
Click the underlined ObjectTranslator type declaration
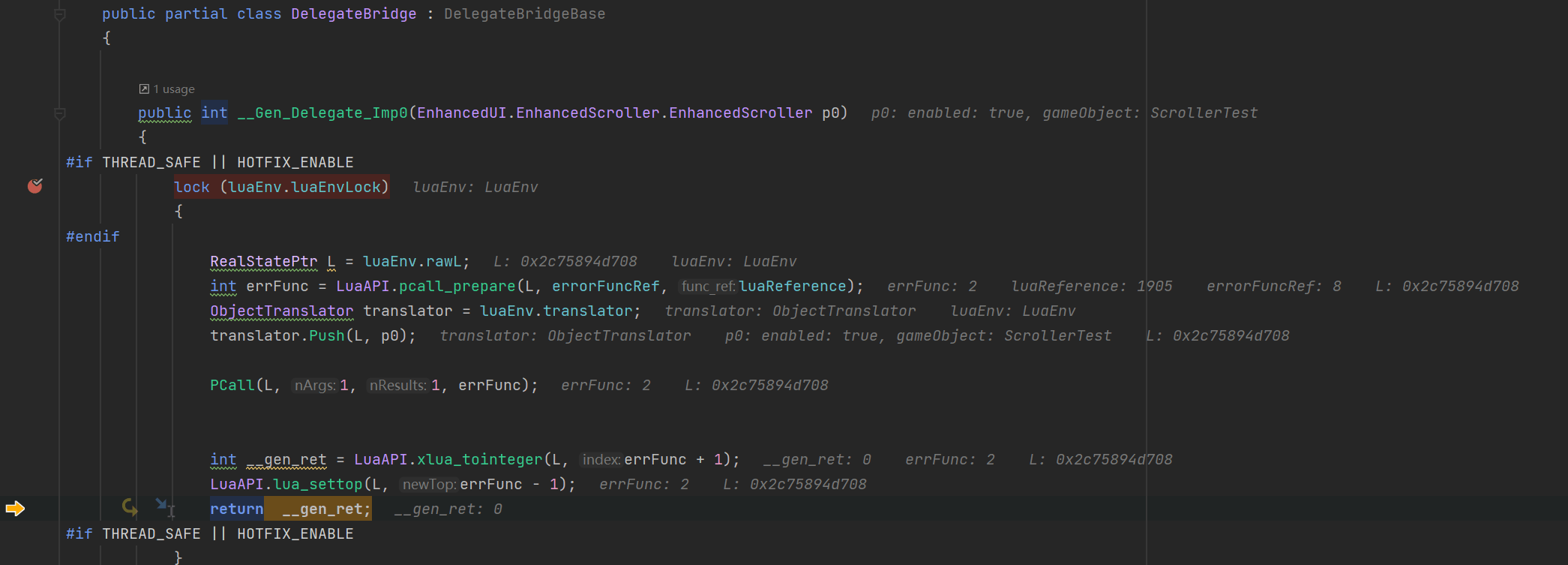click(x=282, y=311)
